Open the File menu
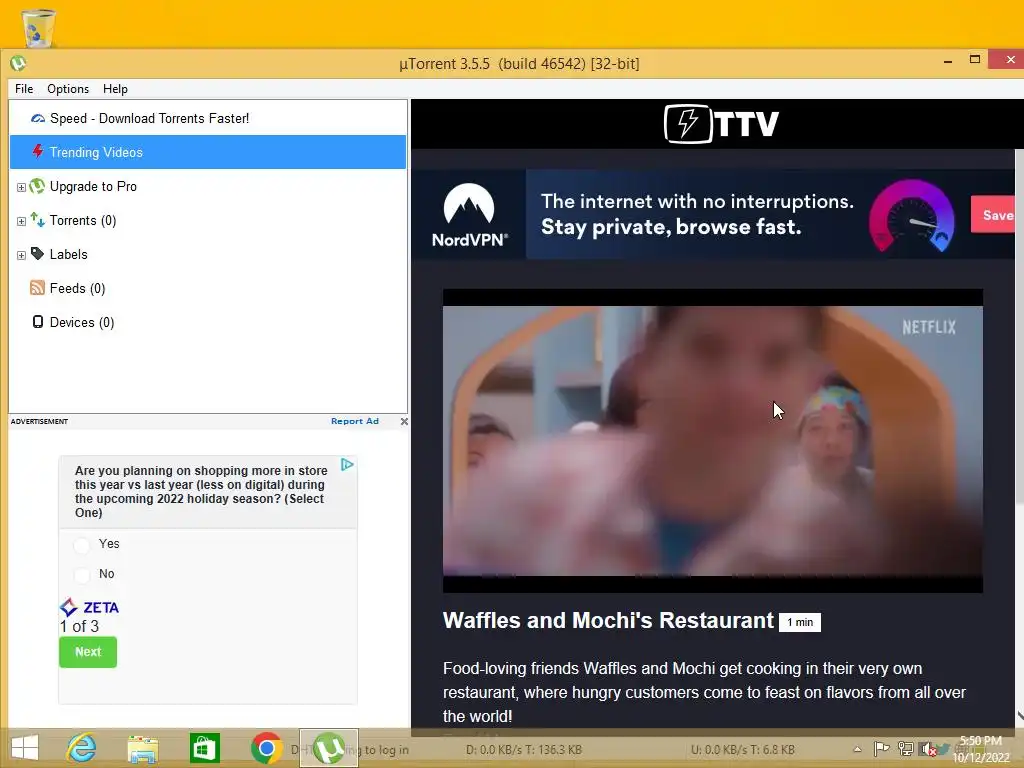This screenshot has height=768, width=1024. click(x=24, y=89)
